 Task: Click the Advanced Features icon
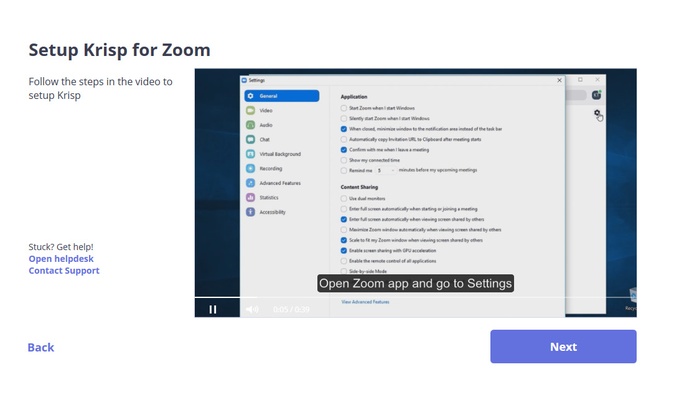coord(251,183)
